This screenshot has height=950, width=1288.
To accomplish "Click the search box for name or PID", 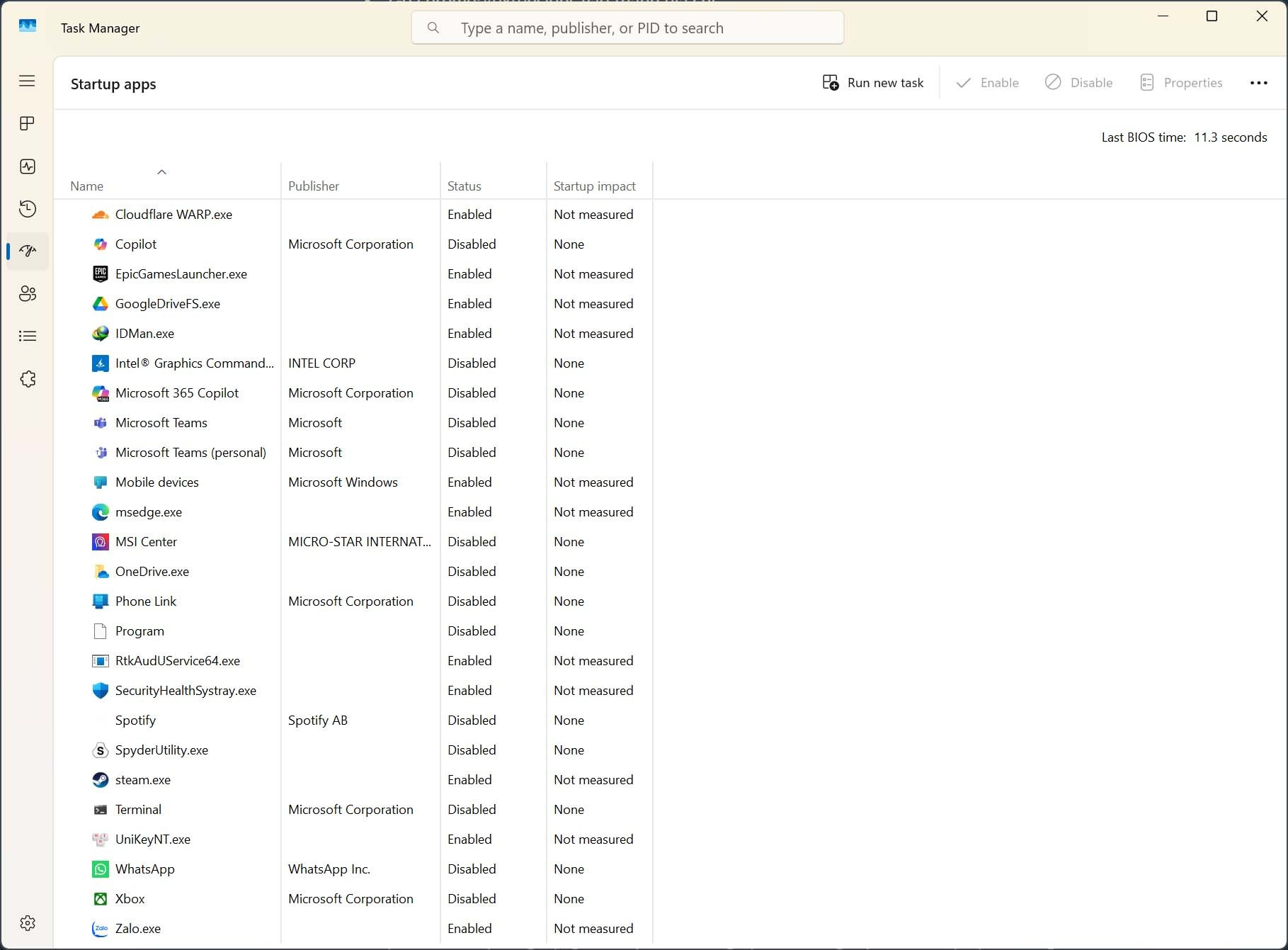I will [627, 28].
